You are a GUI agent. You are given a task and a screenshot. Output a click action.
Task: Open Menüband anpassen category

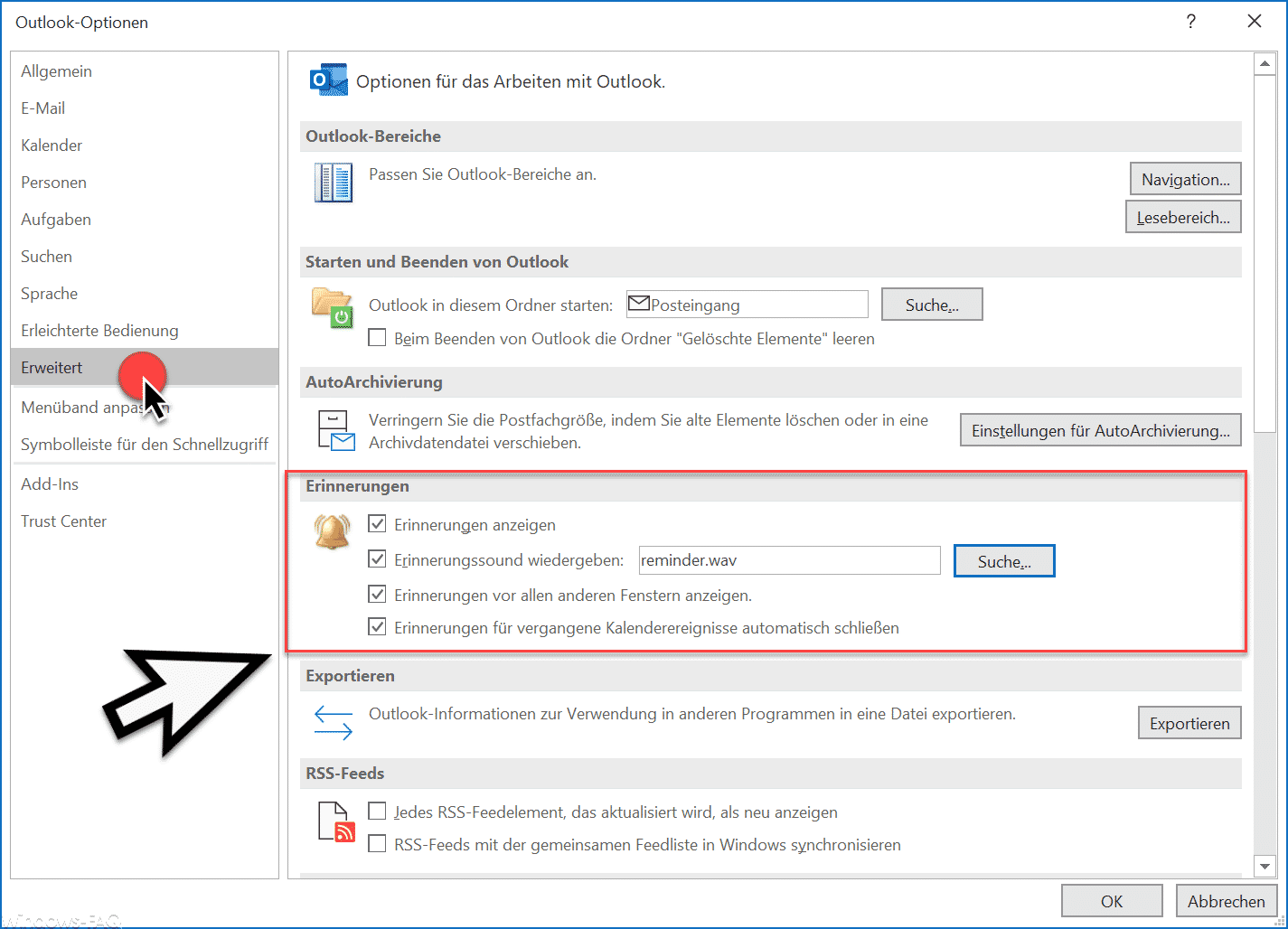[145, 408]
